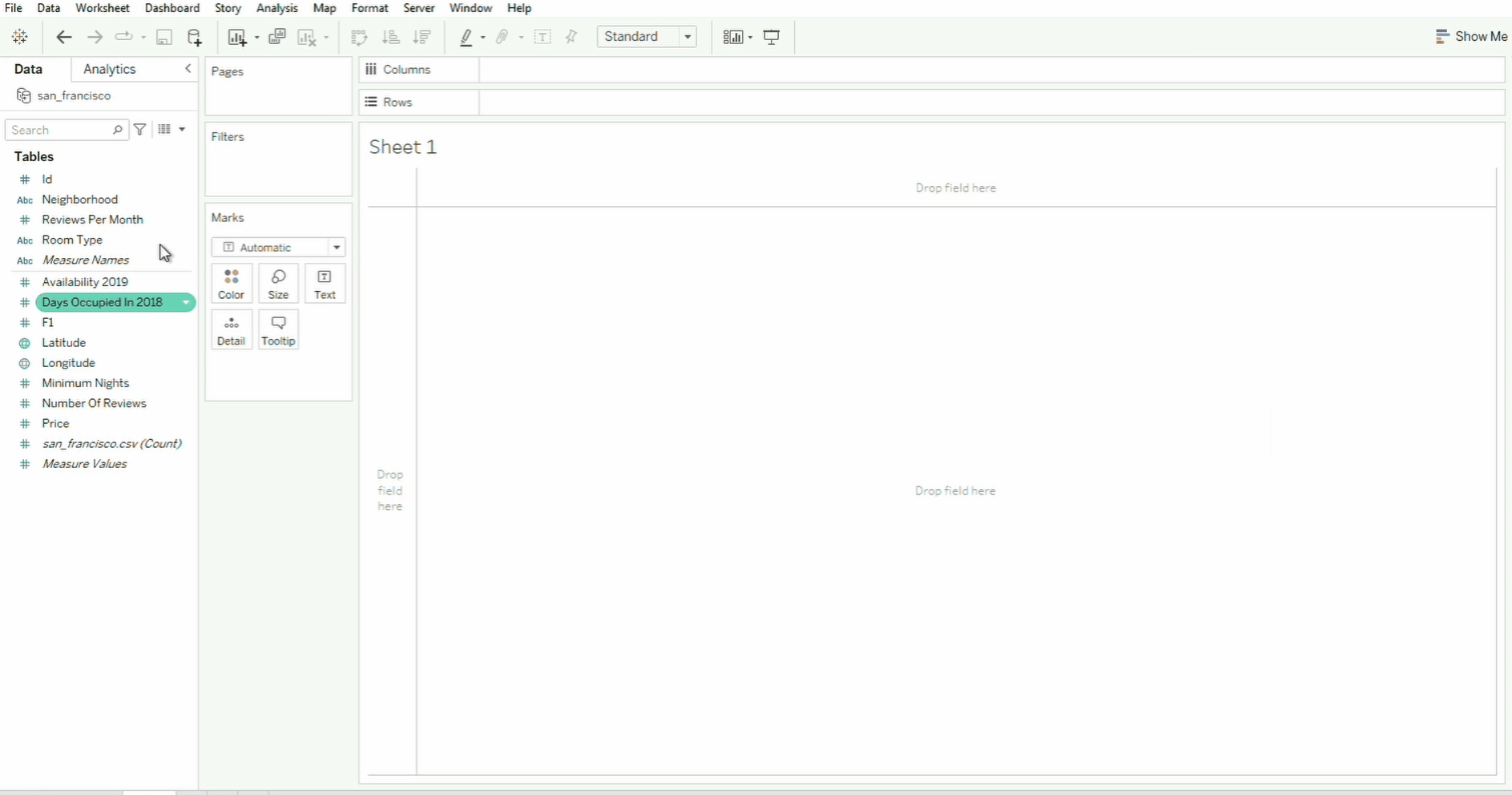This screenshot has height=795, width=1512.
Task: Select the Reviews Per Month field
Action: 93,220
